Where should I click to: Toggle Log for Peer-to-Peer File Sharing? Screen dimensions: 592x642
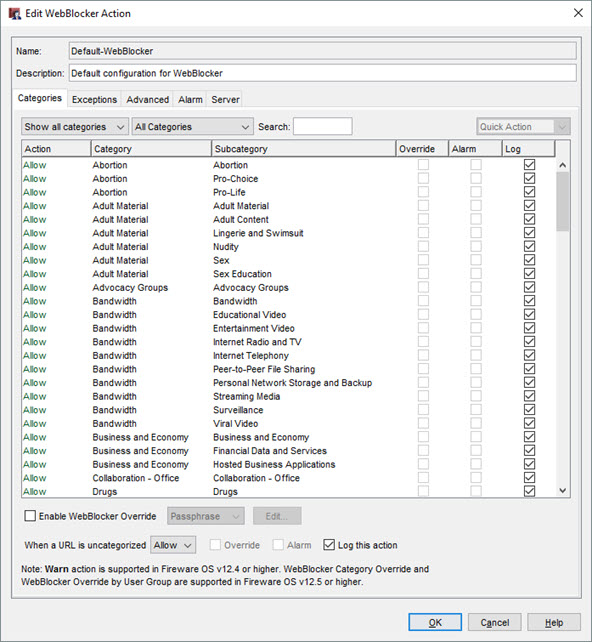tap(529, 369)
